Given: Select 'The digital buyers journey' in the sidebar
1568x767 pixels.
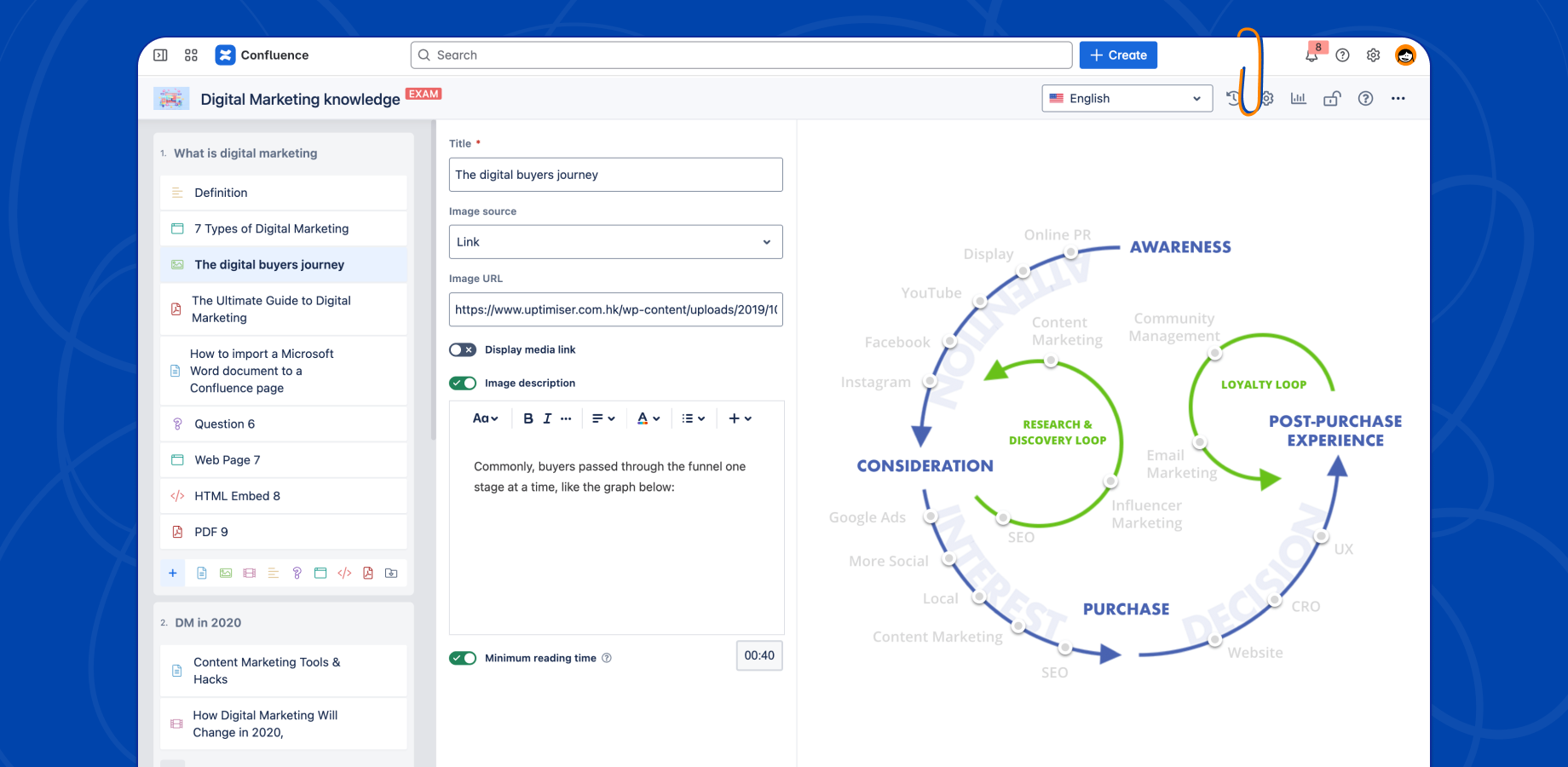Looking at the screenshot, I should coord(268,264).
